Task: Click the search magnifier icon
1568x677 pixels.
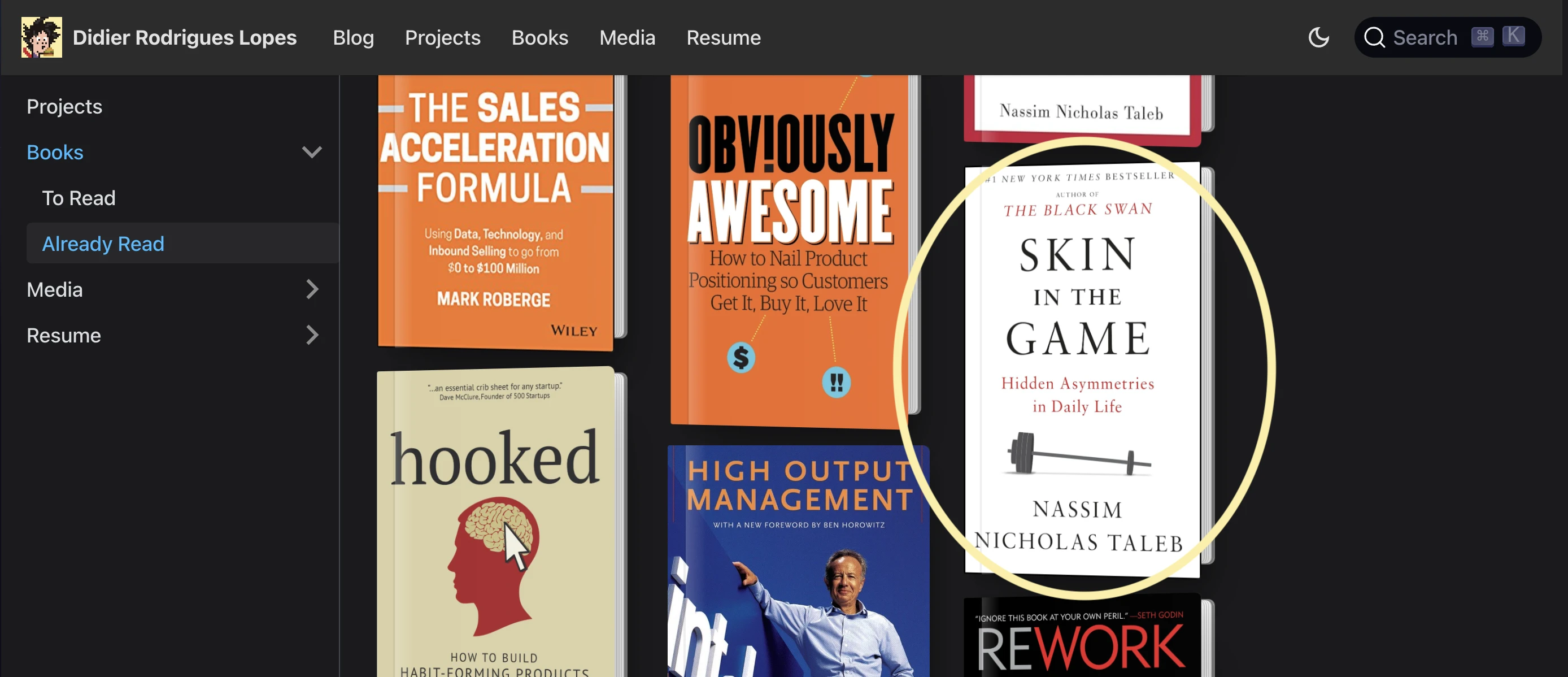Action: (1374, 37)
